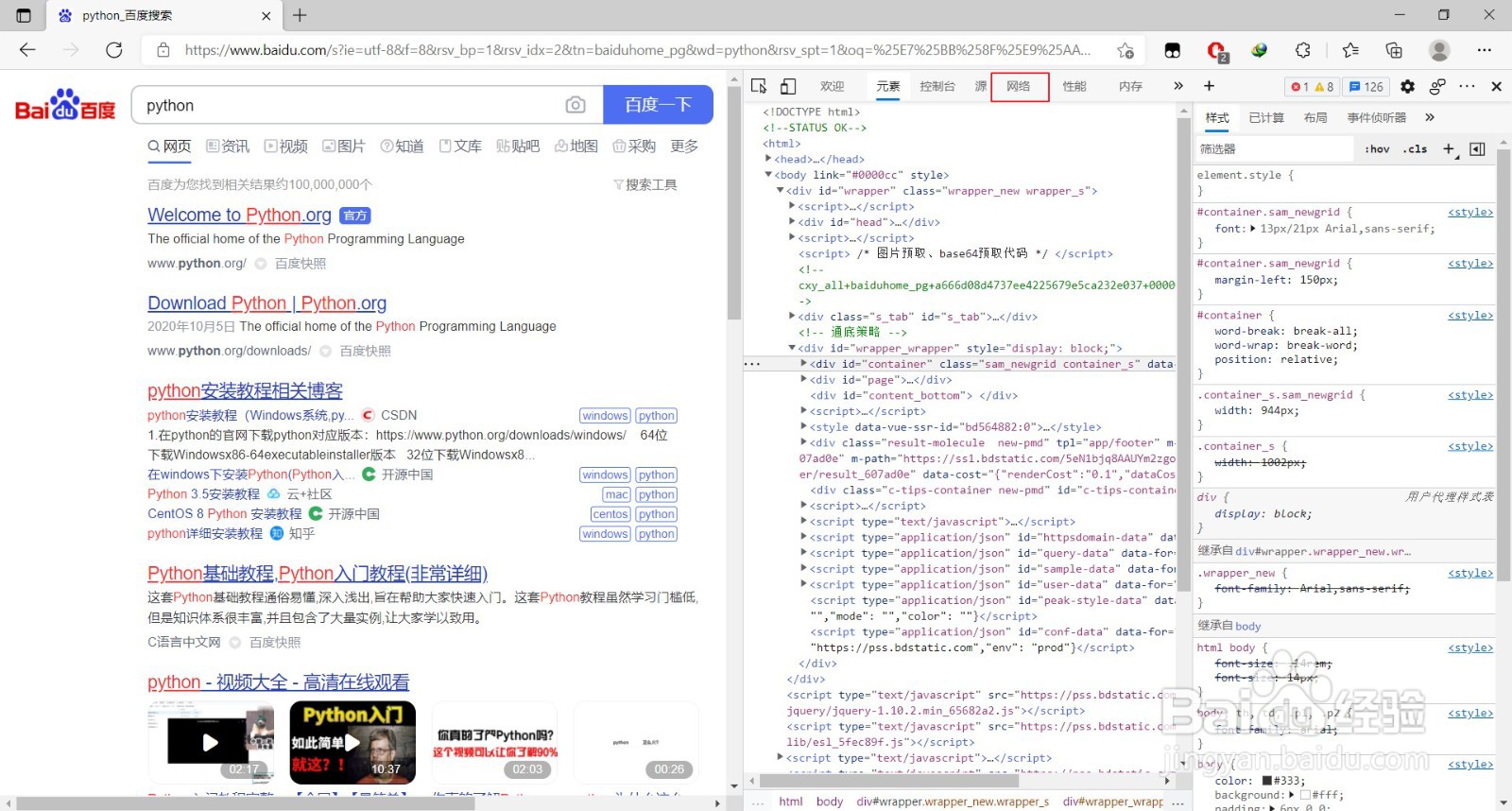Show more DevTools tabs chevron
The image size is (1512, 811).
point(1177,86)
